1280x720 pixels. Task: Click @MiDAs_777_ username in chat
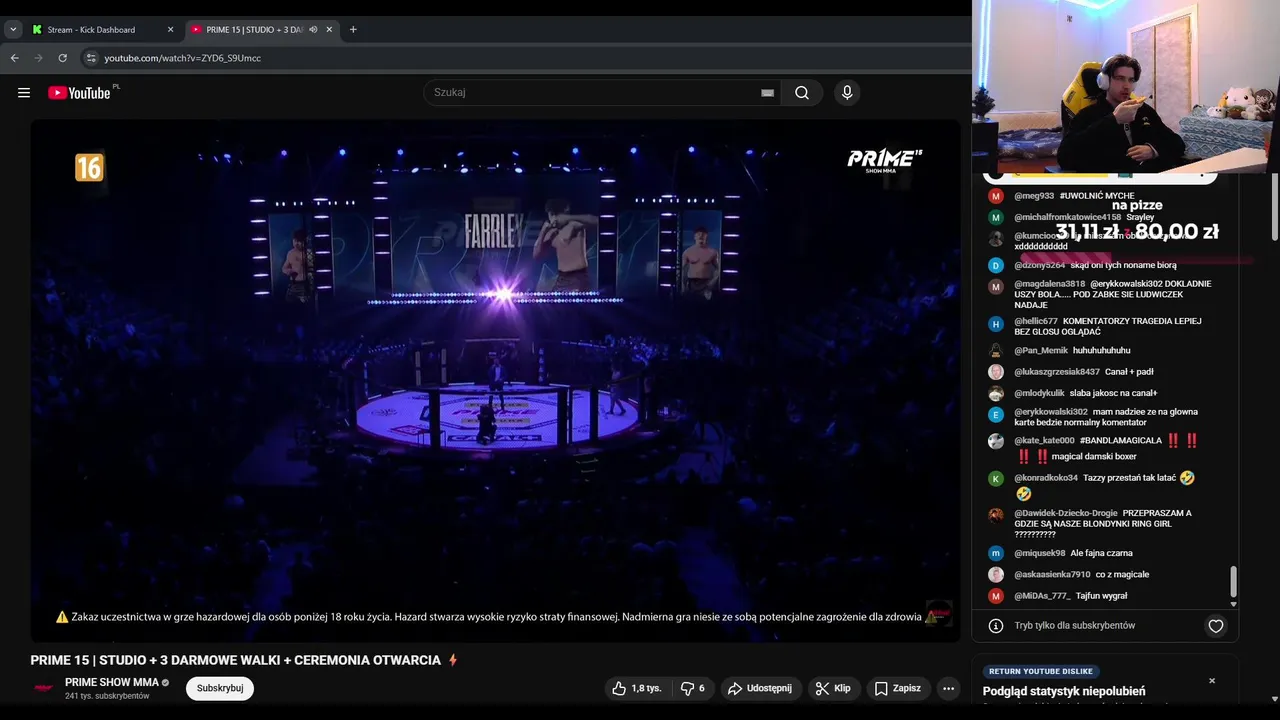(x=1042, y=596)
